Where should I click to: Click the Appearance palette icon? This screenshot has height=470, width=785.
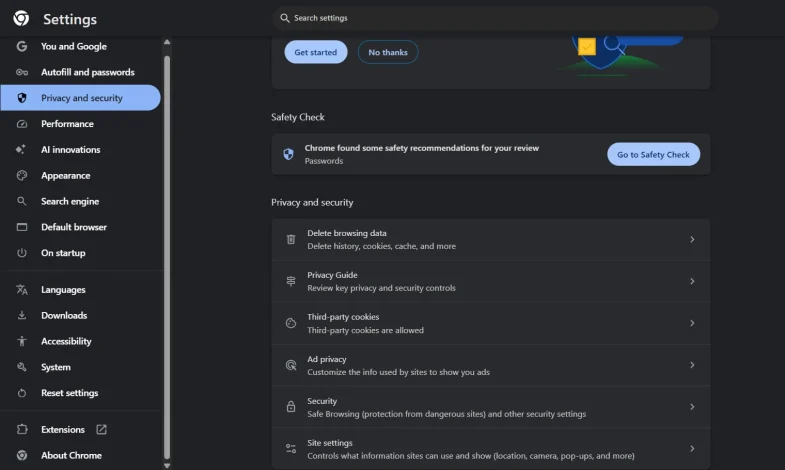pyautogui.click(x=22, y=176)
